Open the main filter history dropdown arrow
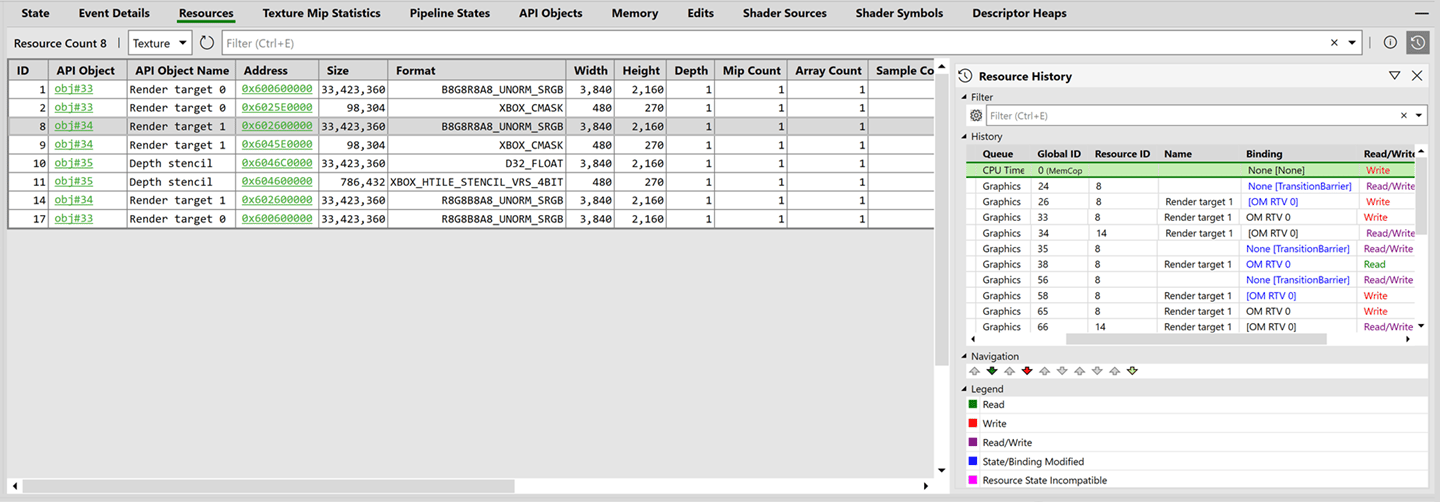The width and height of the screenshot is (1440, 502). [x=1353, y=43]
